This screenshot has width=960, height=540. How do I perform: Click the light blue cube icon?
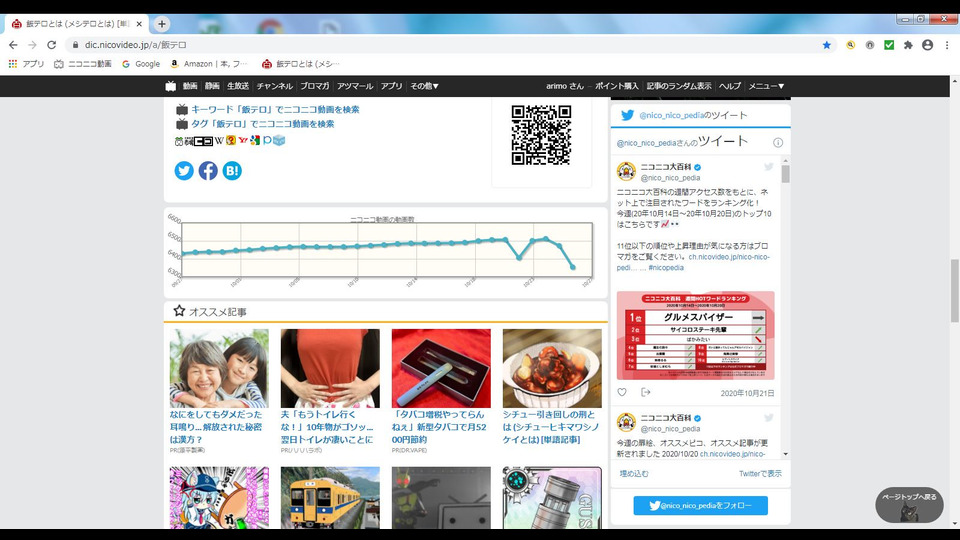click(x=279, y=140)
